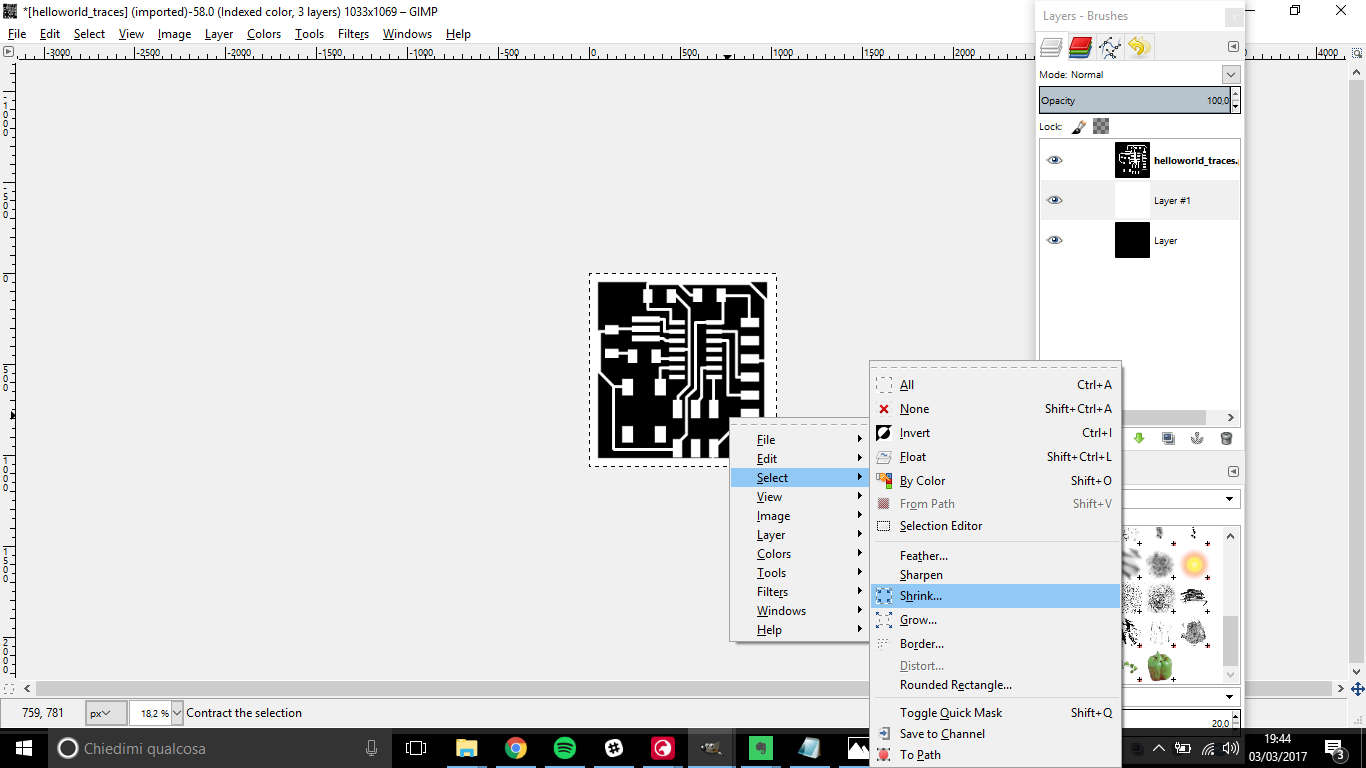This screenshot has height=768, width=1366.
Task: Open the Undo History tab icon
Action: pyautogui.click(x=1138, y=46)
